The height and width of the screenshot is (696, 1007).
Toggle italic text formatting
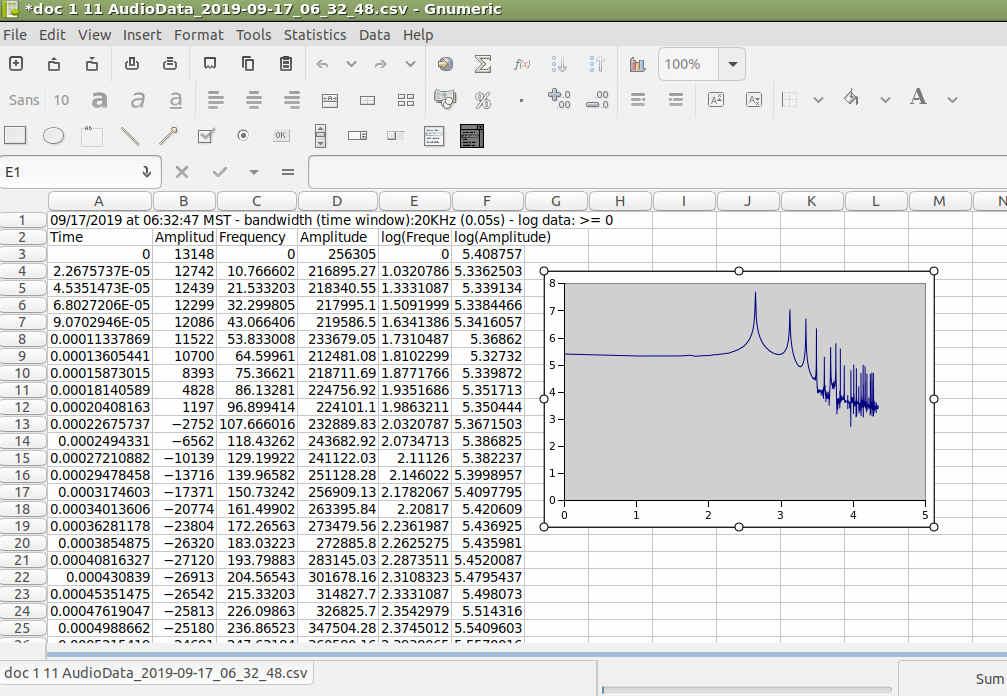[138, 100]
